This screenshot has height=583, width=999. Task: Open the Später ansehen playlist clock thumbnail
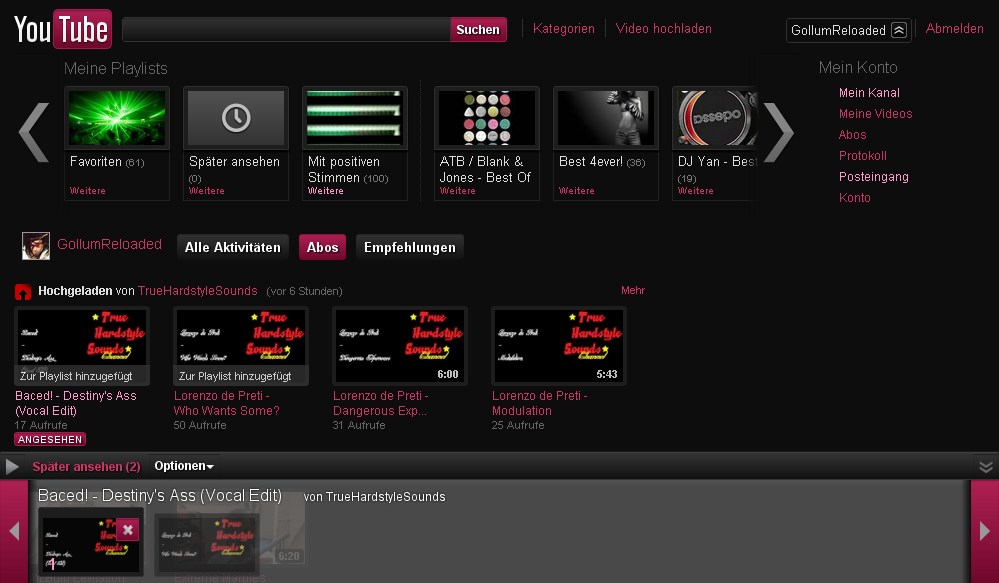[236, 118]
